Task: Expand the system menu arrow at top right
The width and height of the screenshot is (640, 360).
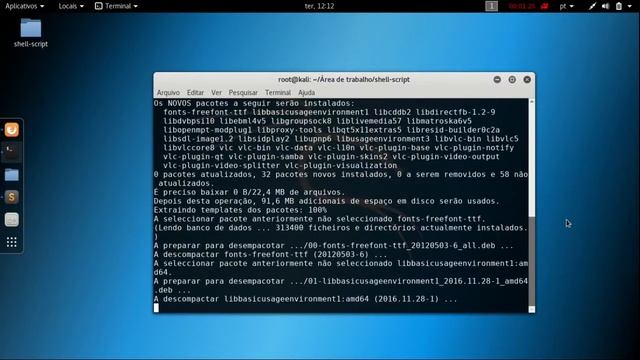Action: tap(629, 6)
